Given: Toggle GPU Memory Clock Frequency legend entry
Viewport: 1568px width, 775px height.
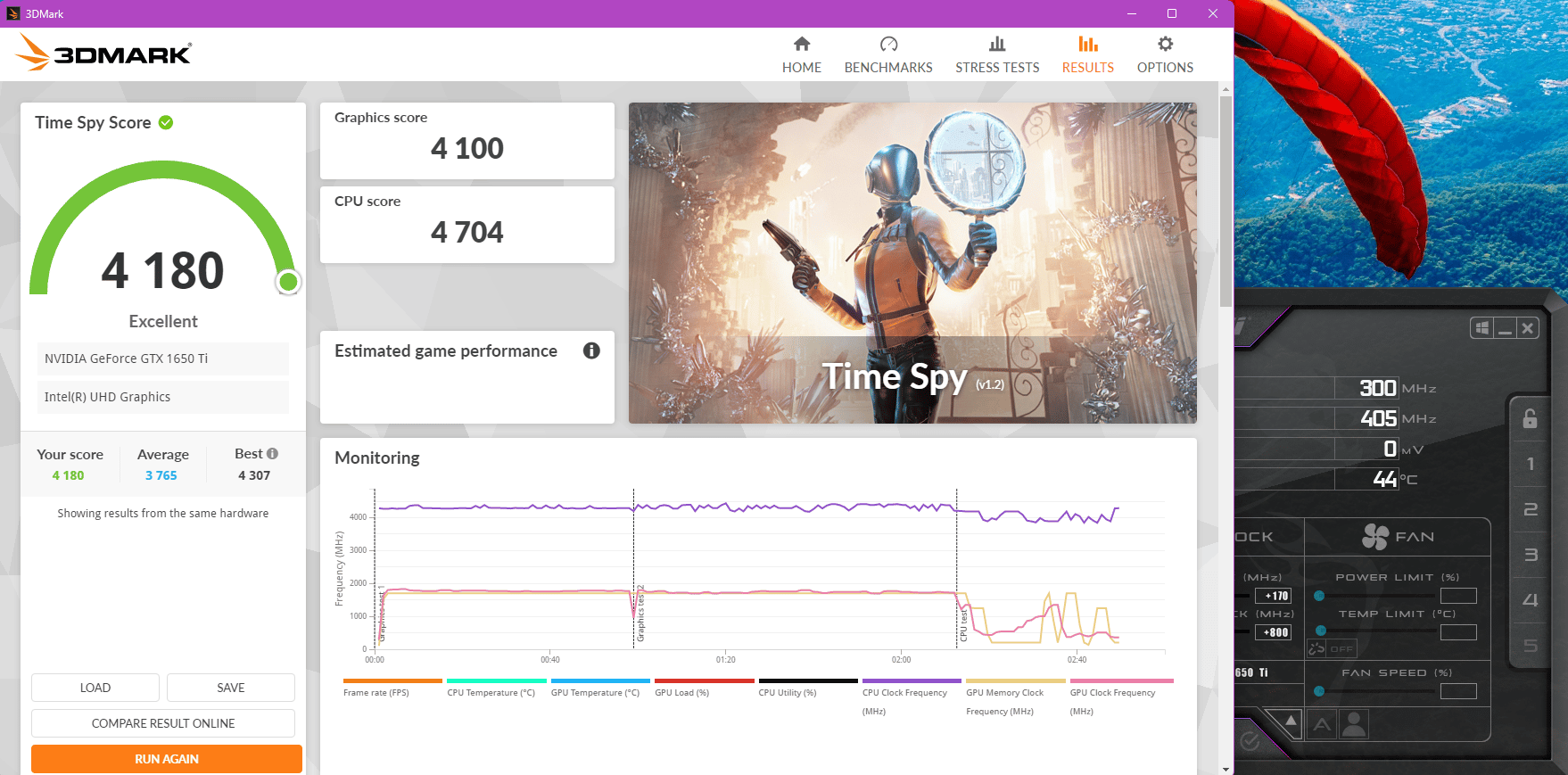Looking at the screenshot, I should coord(1016,697).
